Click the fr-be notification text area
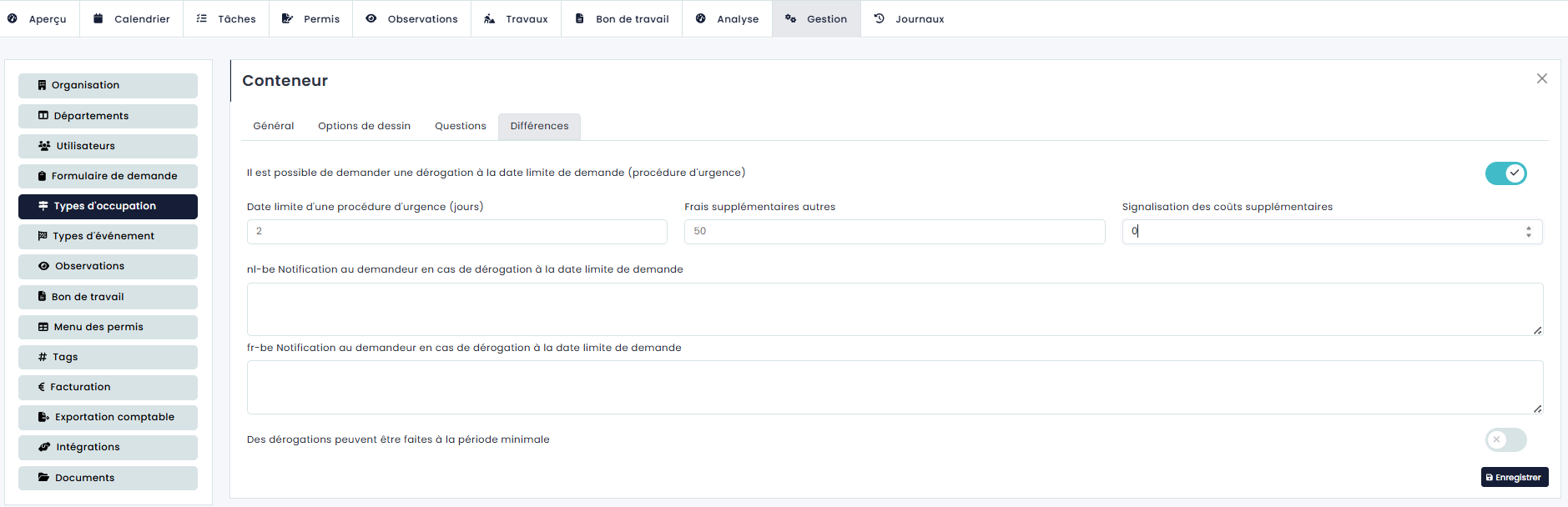This screenshot has height=507, width=1568. pyautogui.click(x=895, y=388)
